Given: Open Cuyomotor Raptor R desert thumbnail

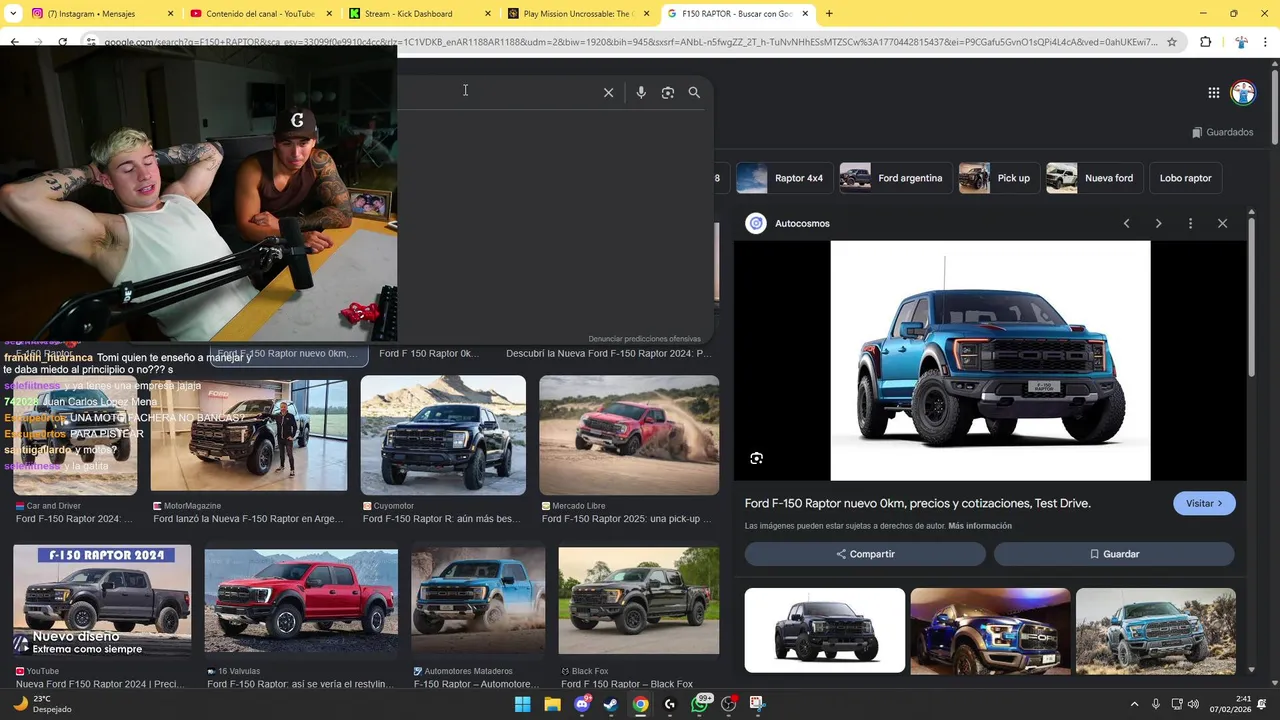Looking at the screenshot, I should 443,435.
